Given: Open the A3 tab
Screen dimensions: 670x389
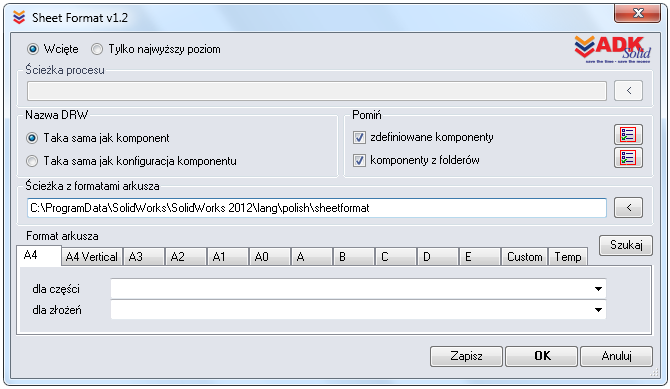Looking at the screenshot, I should [x=144, y=257].
